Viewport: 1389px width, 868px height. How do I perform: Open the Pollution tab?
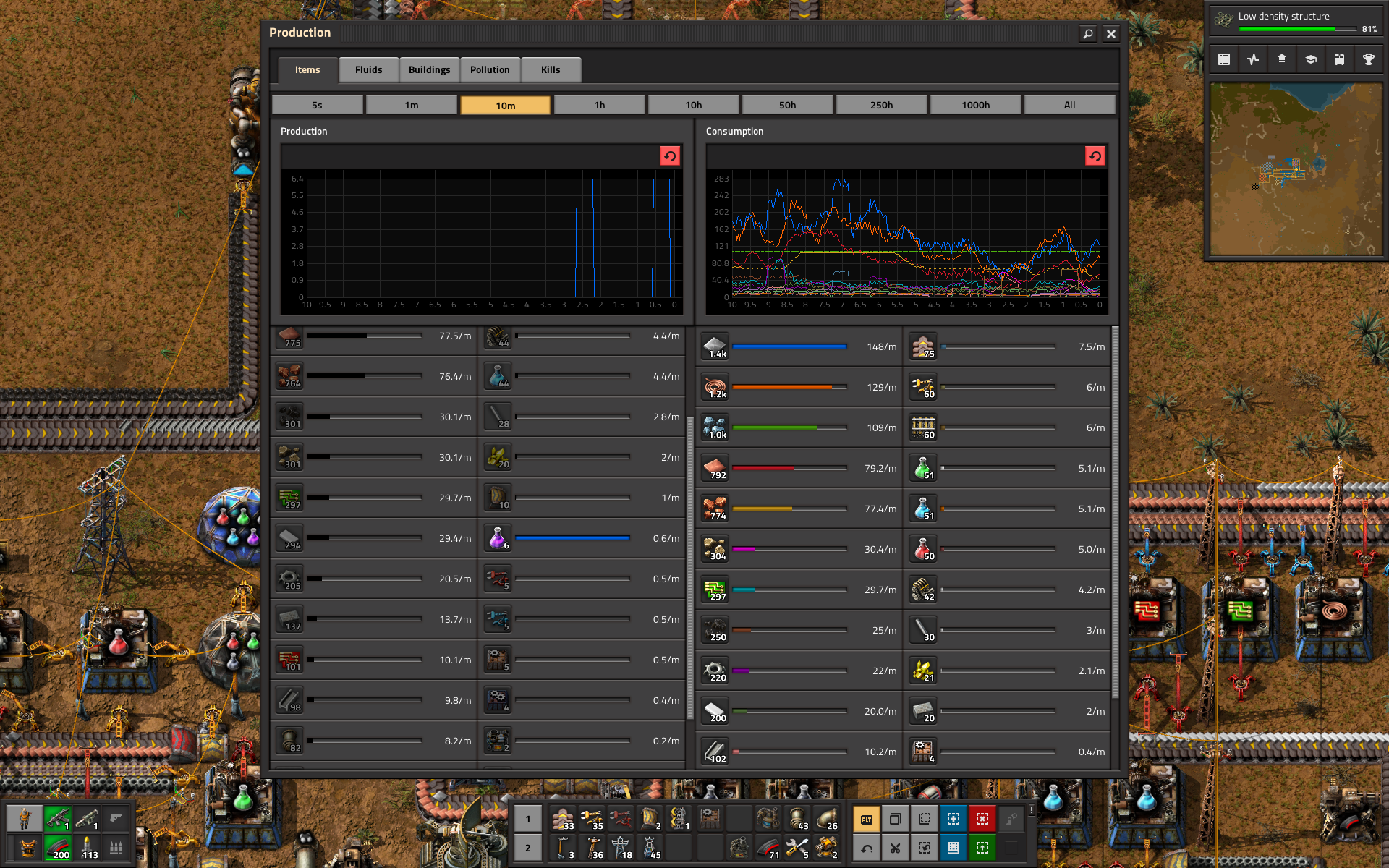point(490,69)
